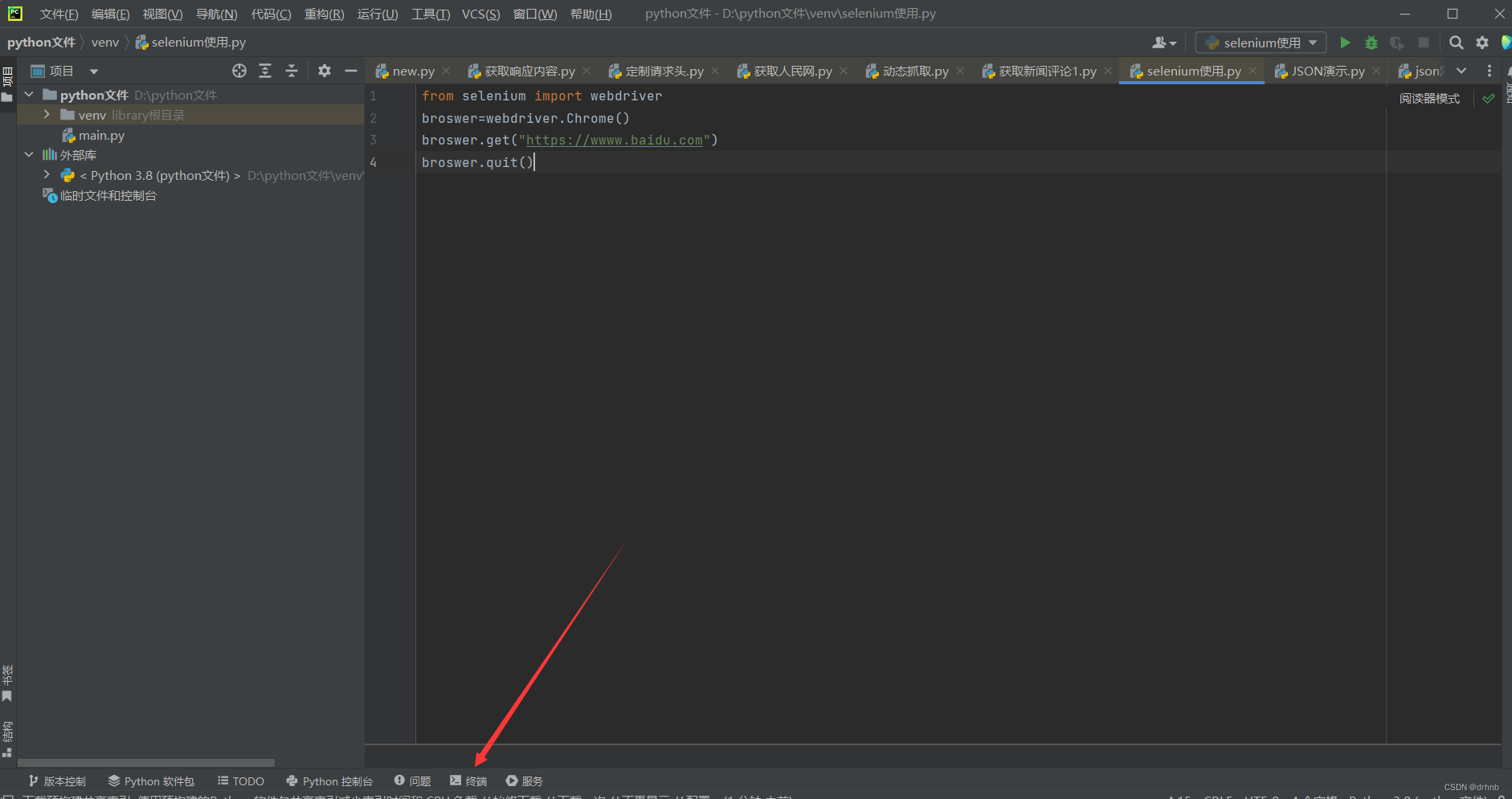Open 服务 services tool window
This screenshot has height=799, width=1512.
tap(525, 781)
